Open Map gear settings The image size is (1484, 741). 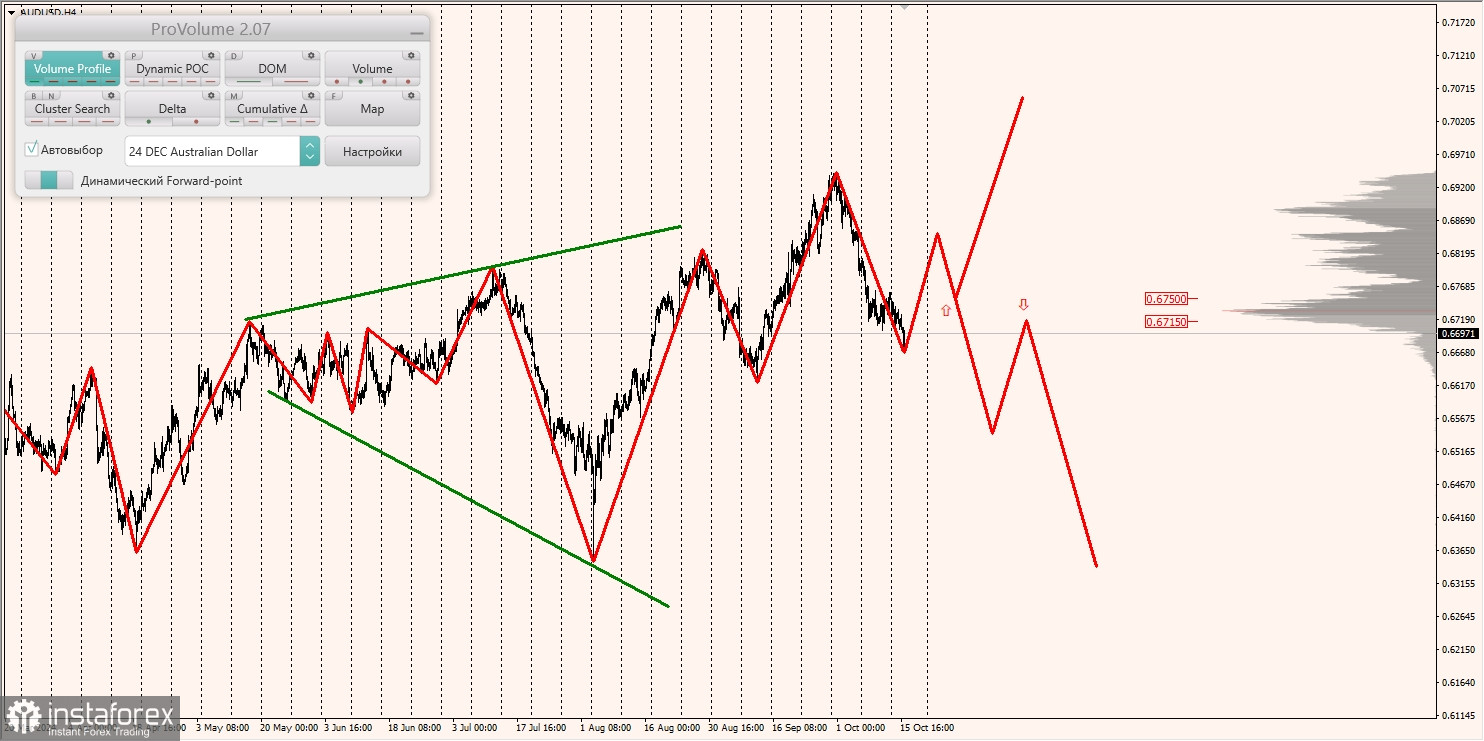[411, 95]
